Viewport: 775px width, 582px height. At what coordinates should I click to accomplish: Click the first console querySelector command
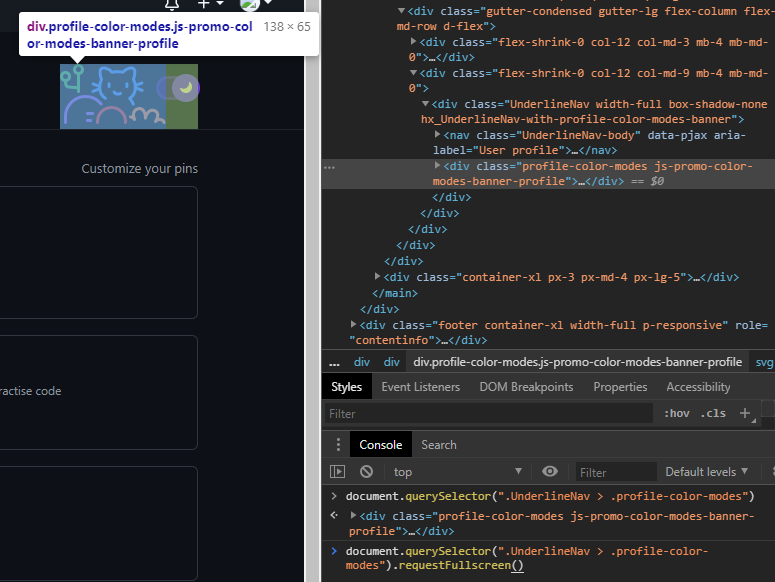pyautogui.click(x=550, y=496)
